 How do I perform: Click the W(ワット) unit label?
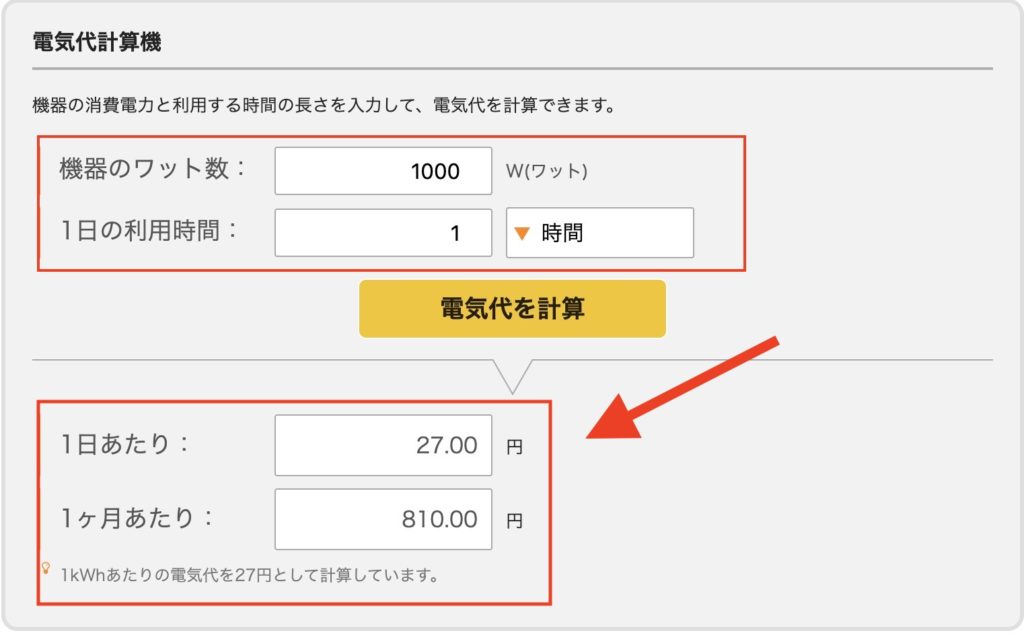(547, 171)
